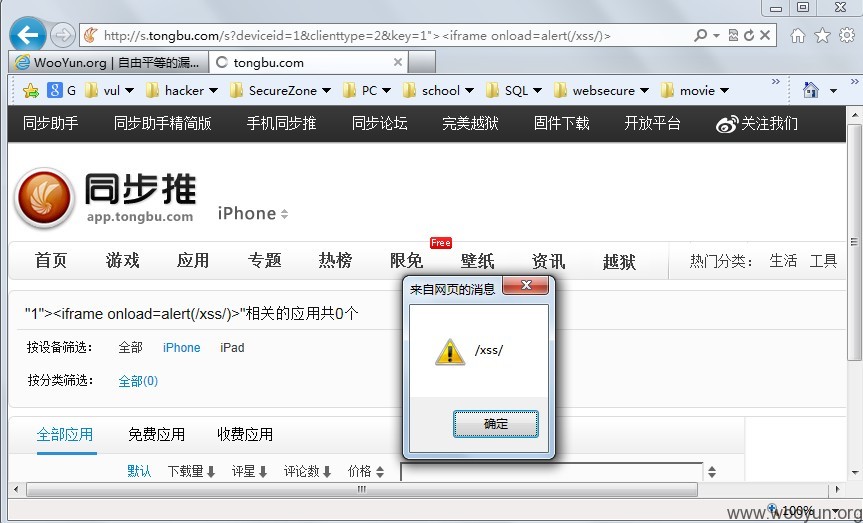The width and height of the screenshot is (863, 523).
Task: Open the hacker bookmarks folder
Action: pos(182,90)
